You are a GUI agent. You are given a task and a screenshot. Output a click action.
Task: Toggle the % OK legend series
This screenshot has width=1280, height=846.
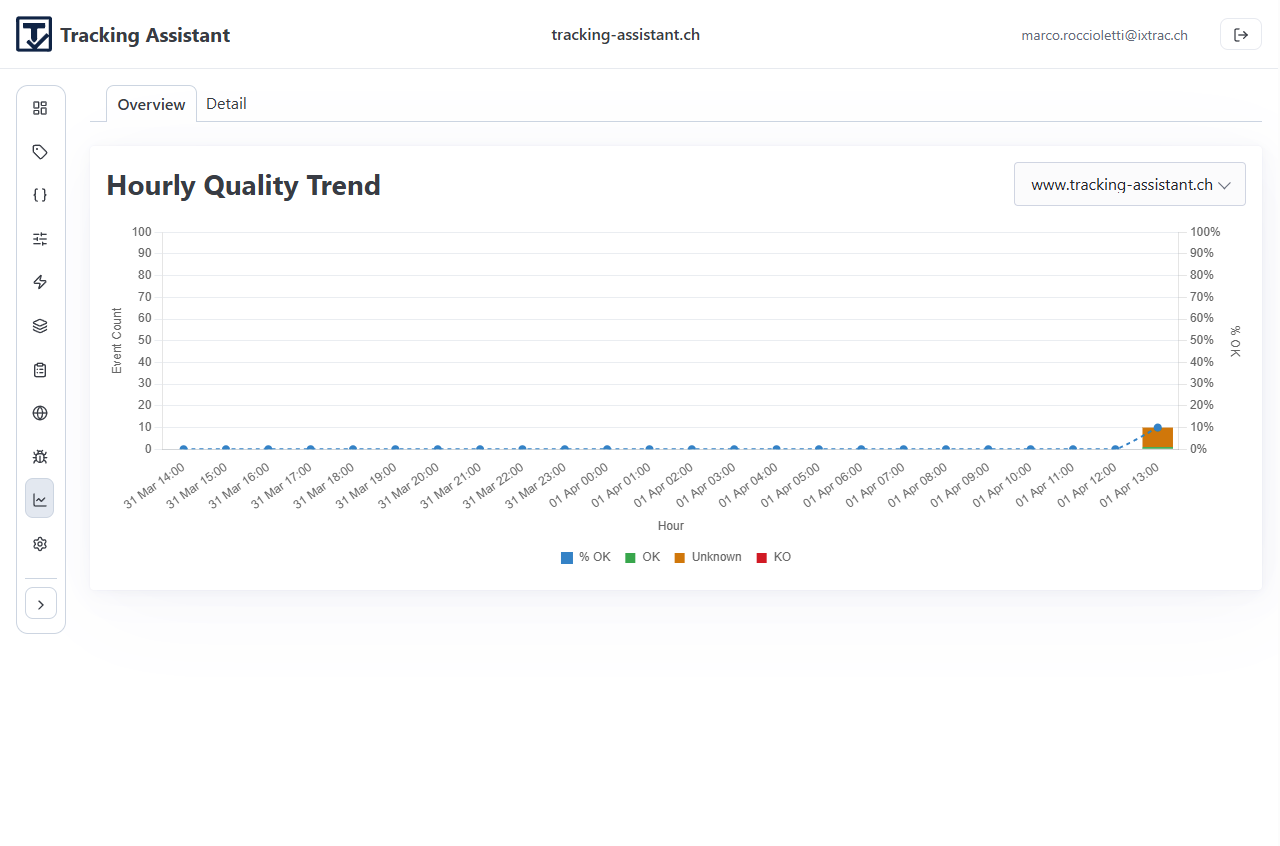click(x=586, y=557)
